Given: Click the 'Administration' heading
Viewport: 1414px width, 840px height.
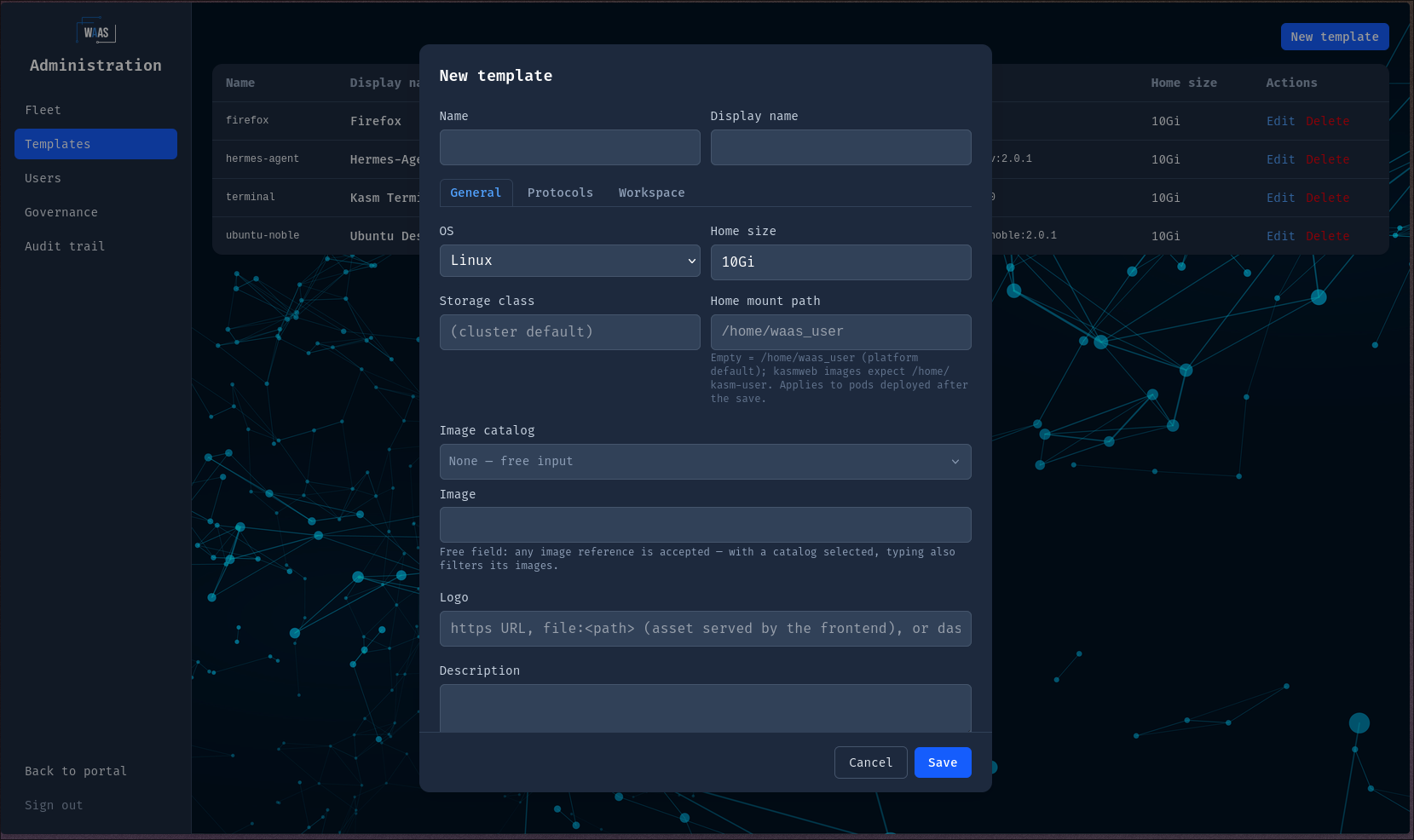Looking at the screenshot, I should point(95,66).
